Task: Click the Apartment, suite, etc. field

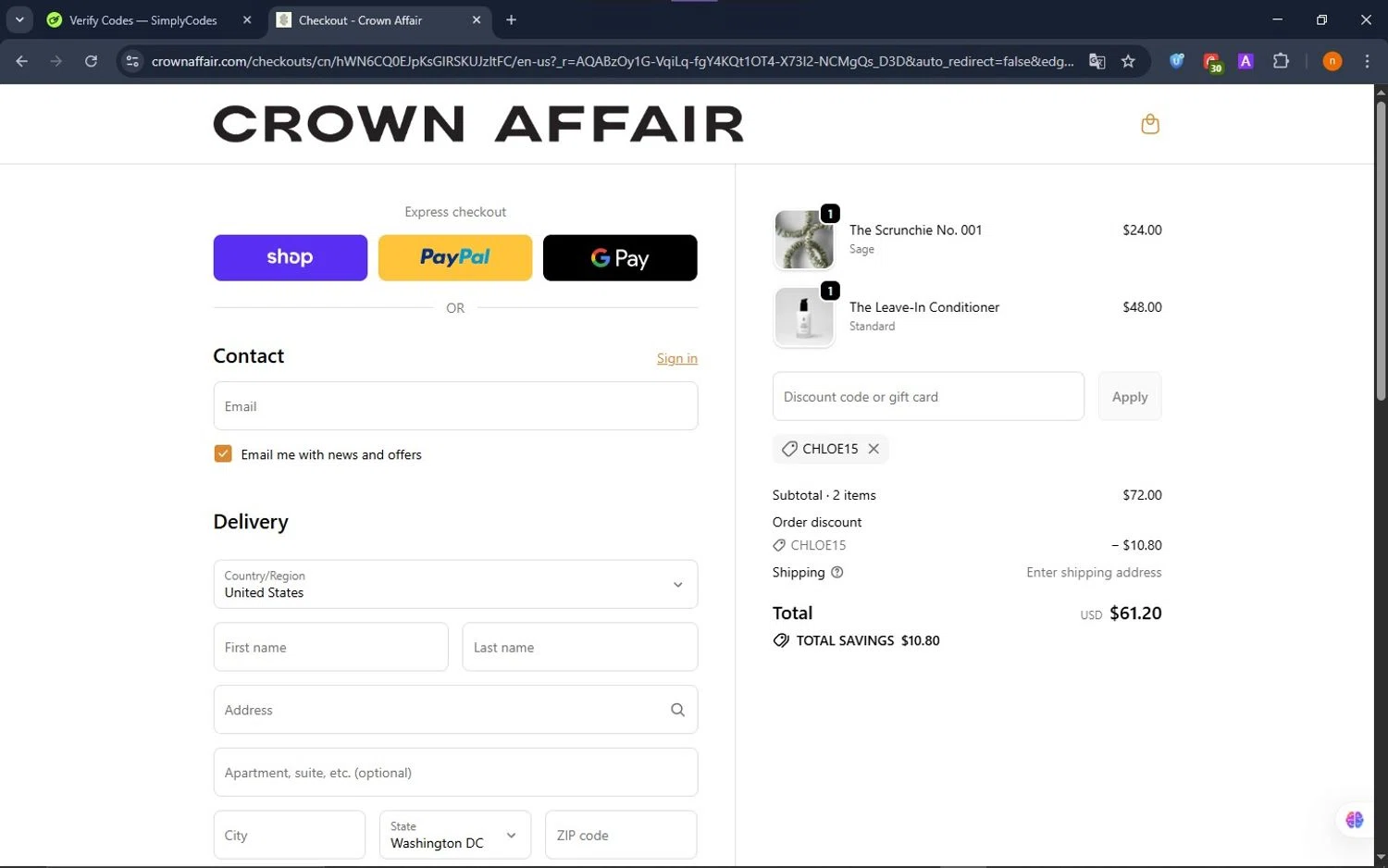Action: click(455, 772)
